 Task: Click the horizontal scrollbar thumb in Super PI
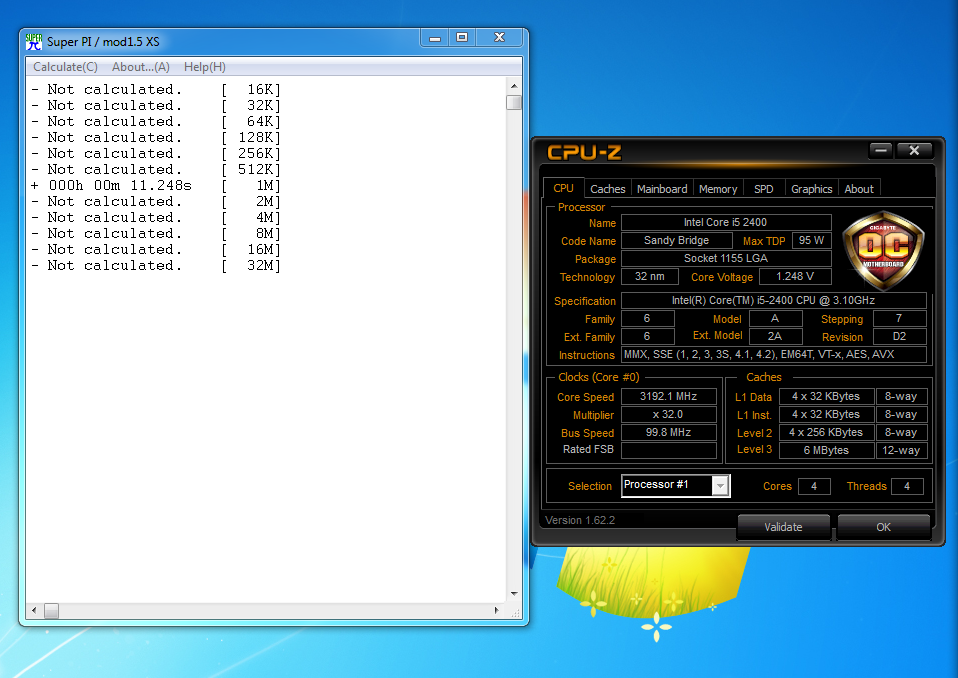coord(51,610)
